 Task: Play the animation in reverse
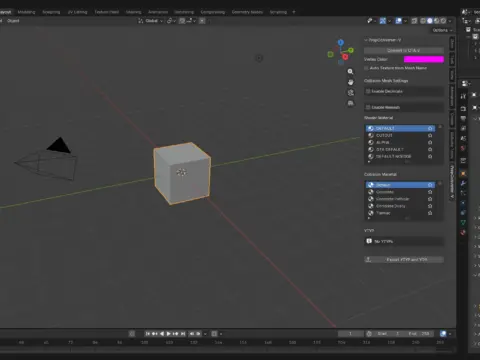(x=162, y=334)
